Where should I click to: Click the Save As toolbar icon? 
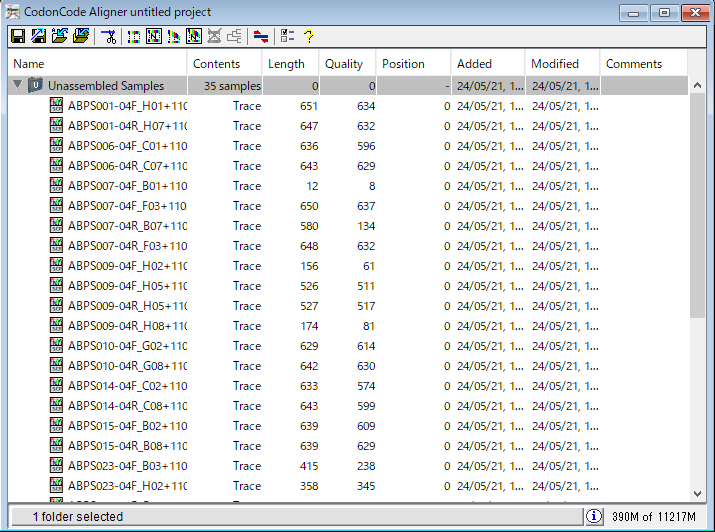click(x=38, y=37)
